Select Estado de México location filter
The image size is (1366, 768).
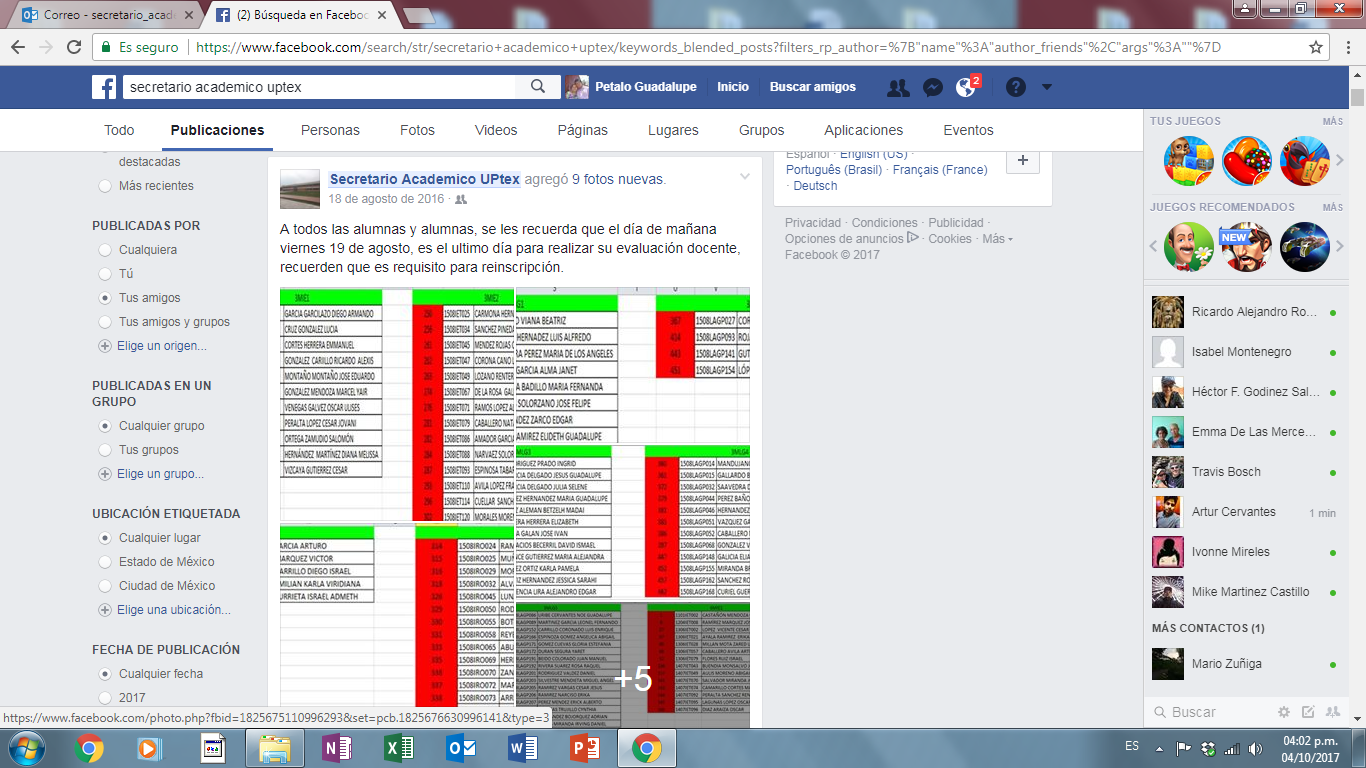105,562
